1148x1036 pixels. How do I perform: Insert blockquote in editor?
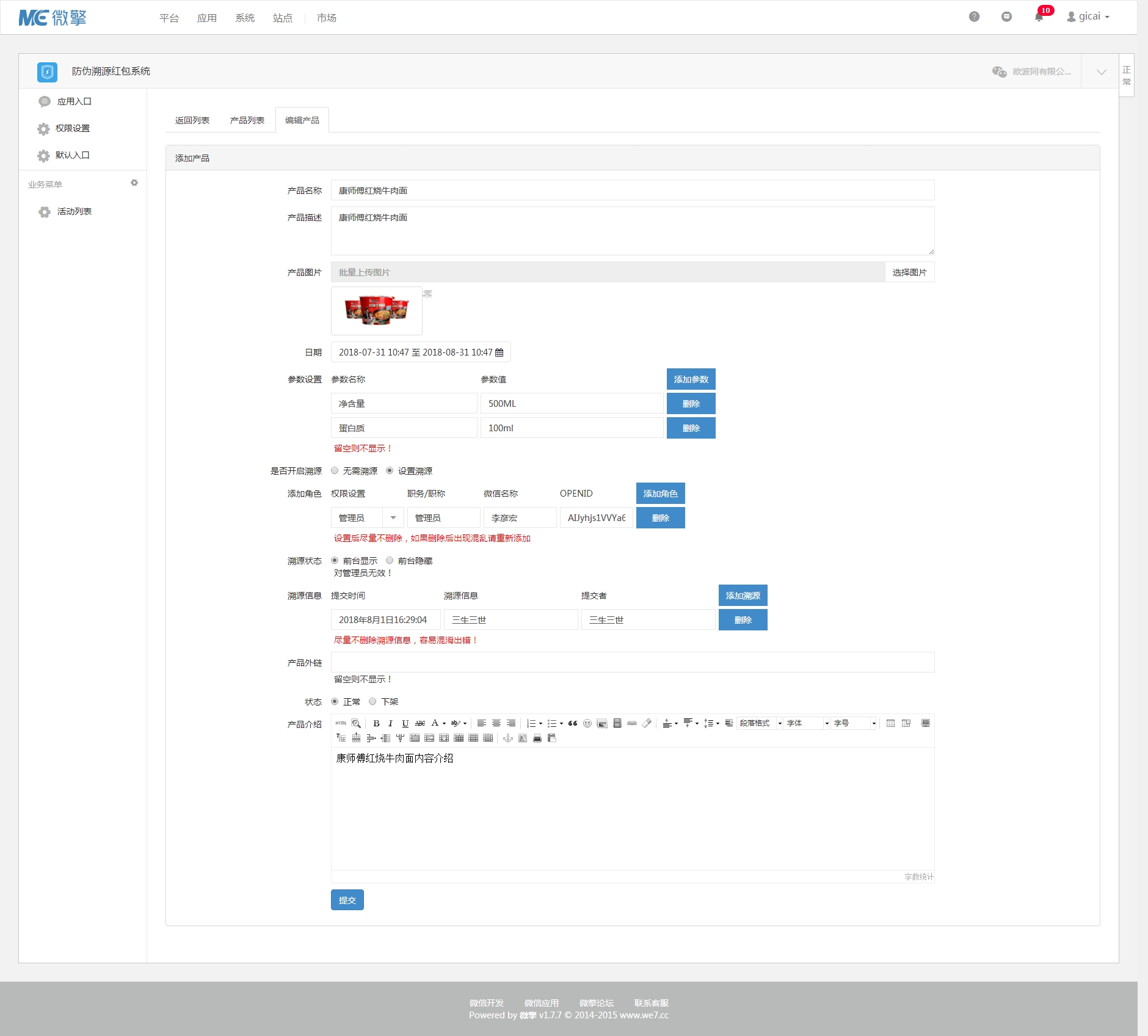[573, 723]
